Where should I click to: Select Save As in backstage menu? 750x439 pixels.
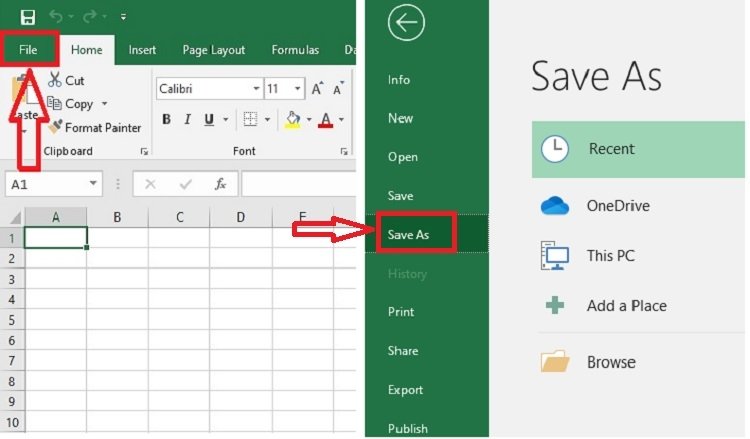pos(408,234)
